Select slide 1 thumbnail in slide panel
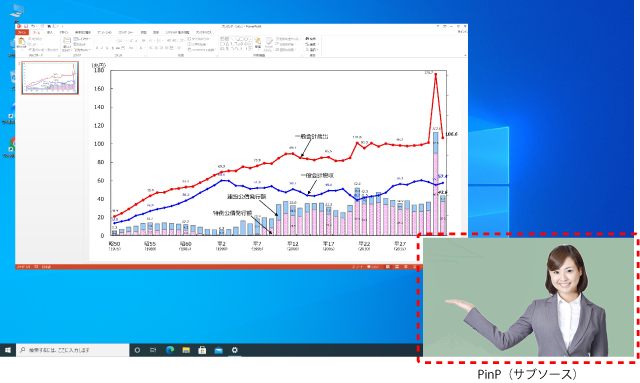The height and width of the screenshot is (383, 640). [x=50, y=78]
